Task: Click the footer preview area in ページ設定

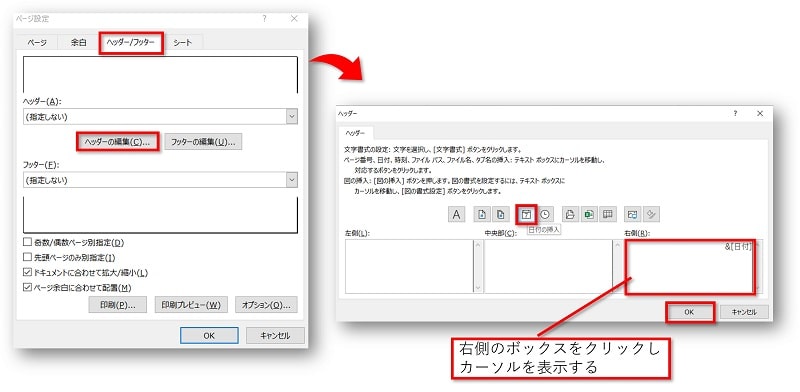Action: [x=160, y=215]
